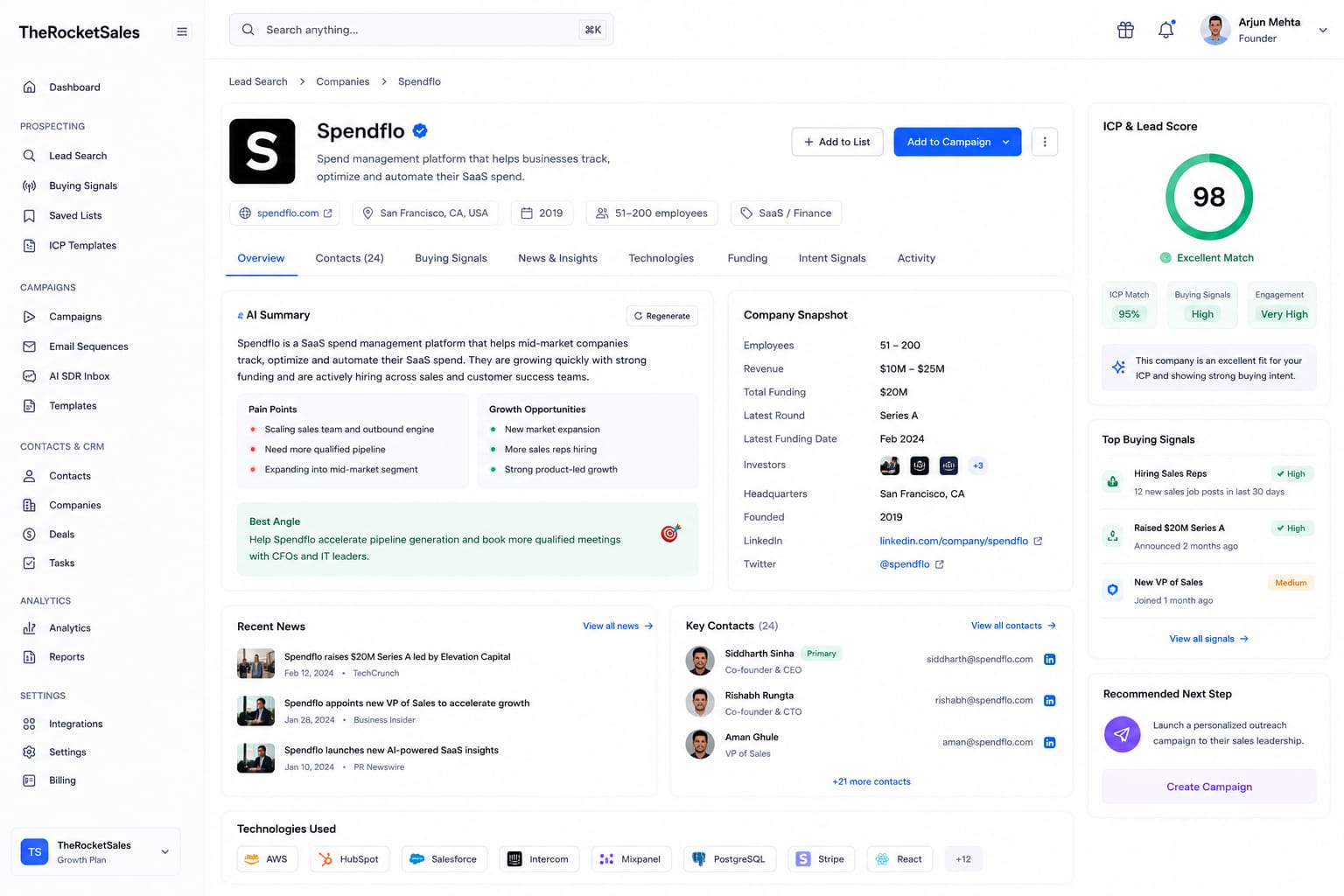
Task: Click the Search anything input field
Action: (x=421, y=30)
